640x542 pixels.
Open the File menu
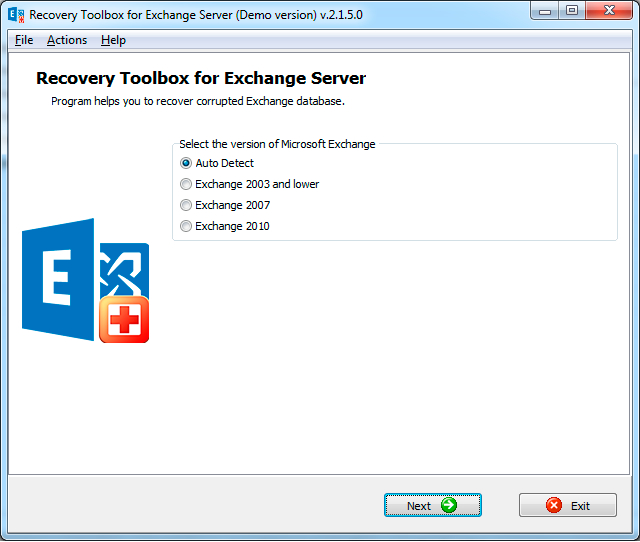pyautogui.click(x=24, y=40)
